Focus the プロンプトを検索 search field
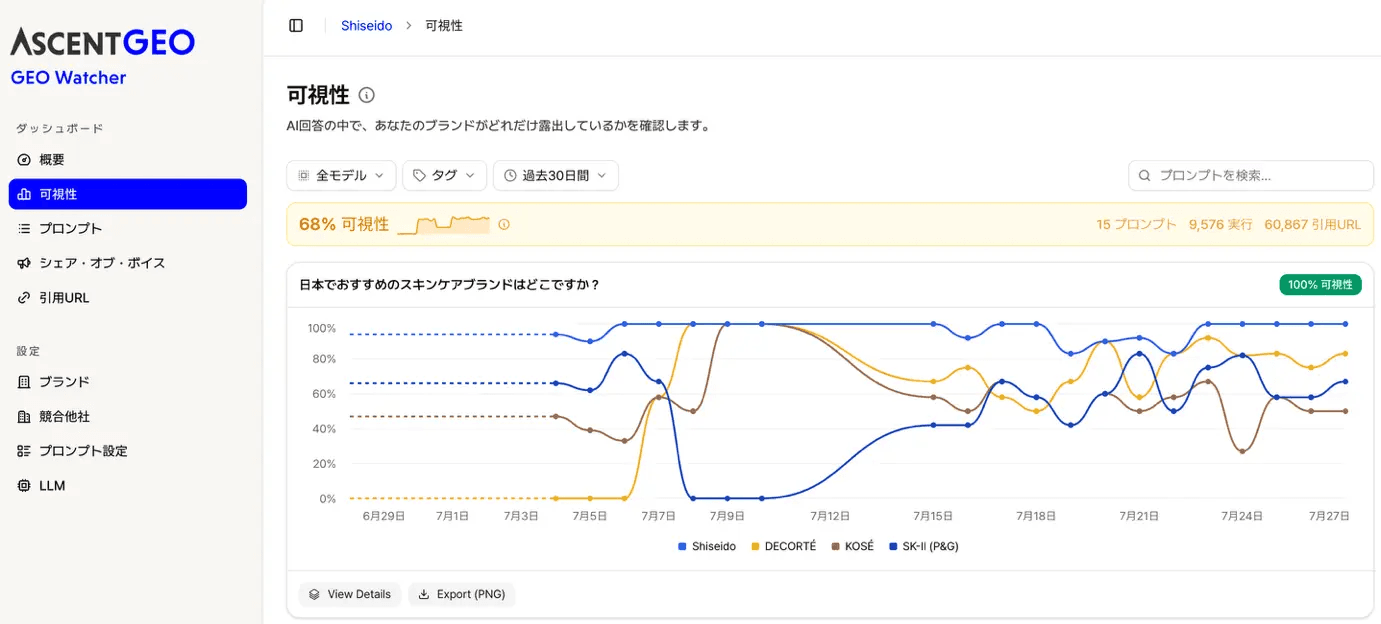 (1251, 175)
